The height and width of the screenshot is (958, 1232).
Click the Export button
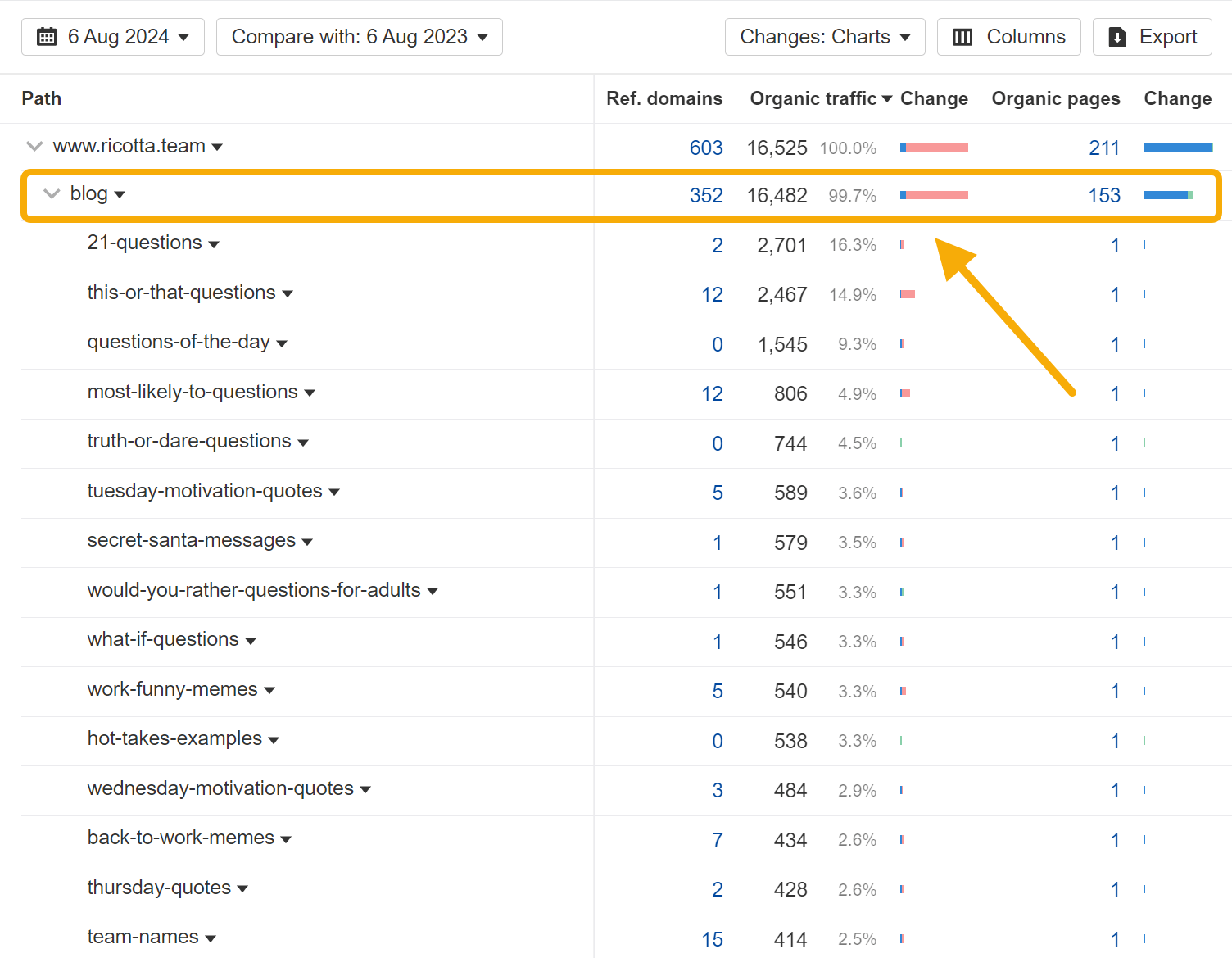click(1152, 37)
